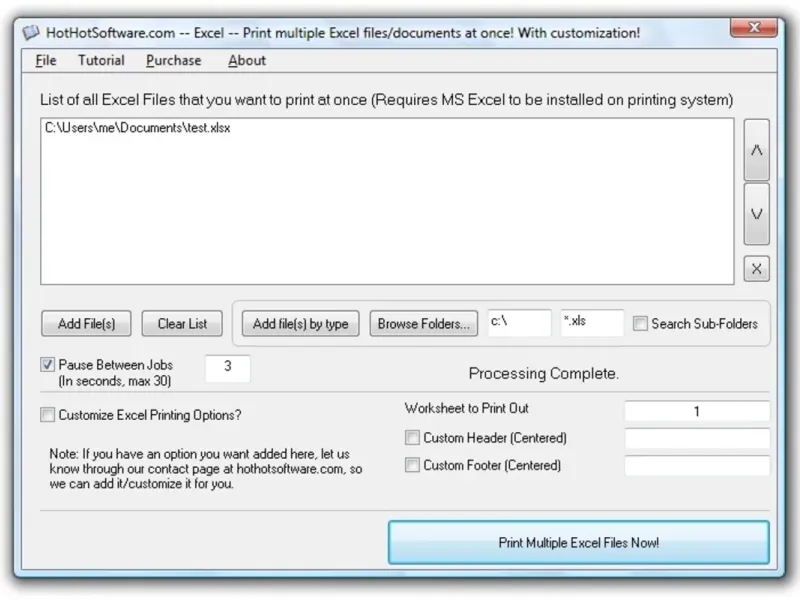Viewport: 800px width, 600px height.
Task: Click Print Multiple Excel Files Now!
Action: pyautogui.click(x=579, y=542)
